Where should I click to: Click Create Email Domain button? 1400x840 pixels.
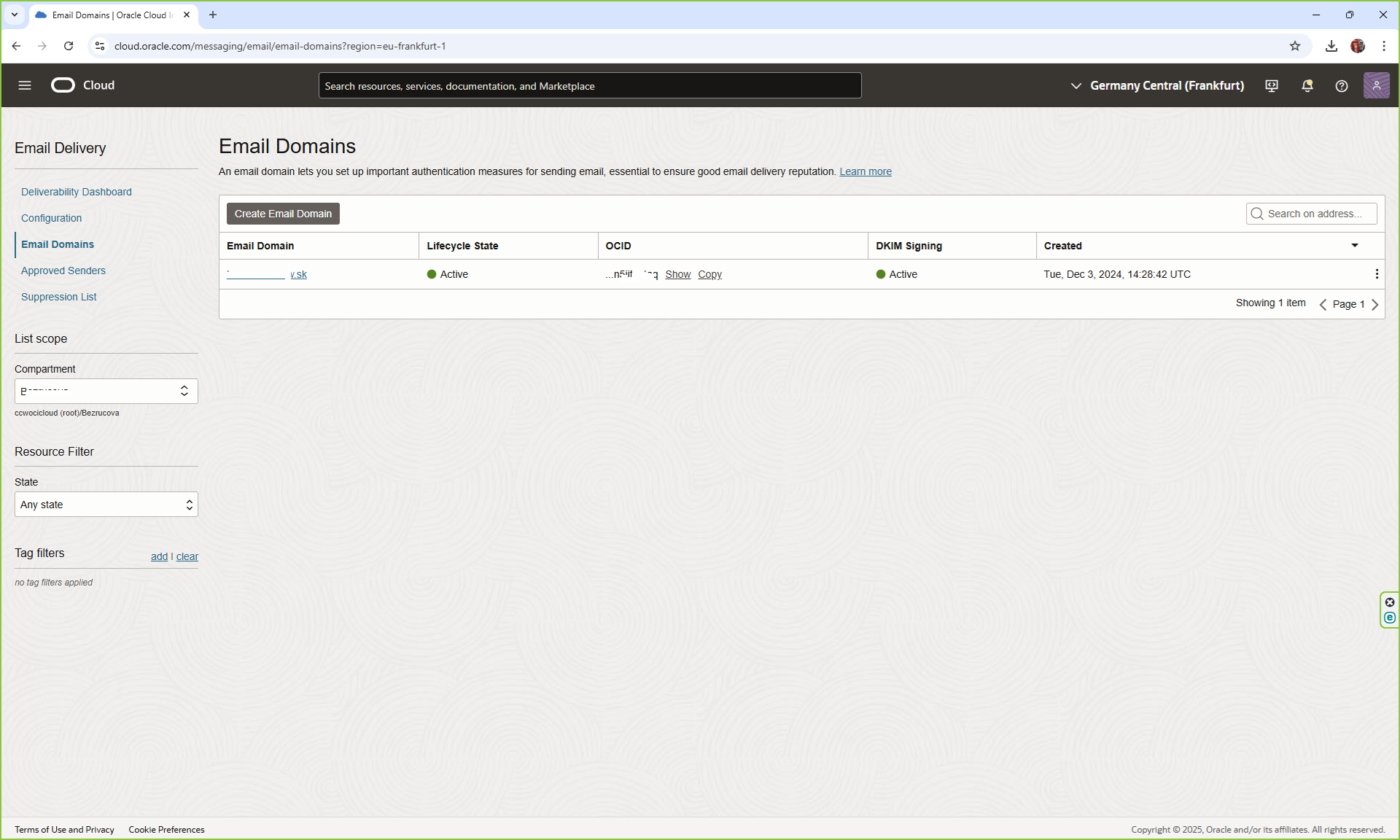pyautogui.click(x=283, y=214)
